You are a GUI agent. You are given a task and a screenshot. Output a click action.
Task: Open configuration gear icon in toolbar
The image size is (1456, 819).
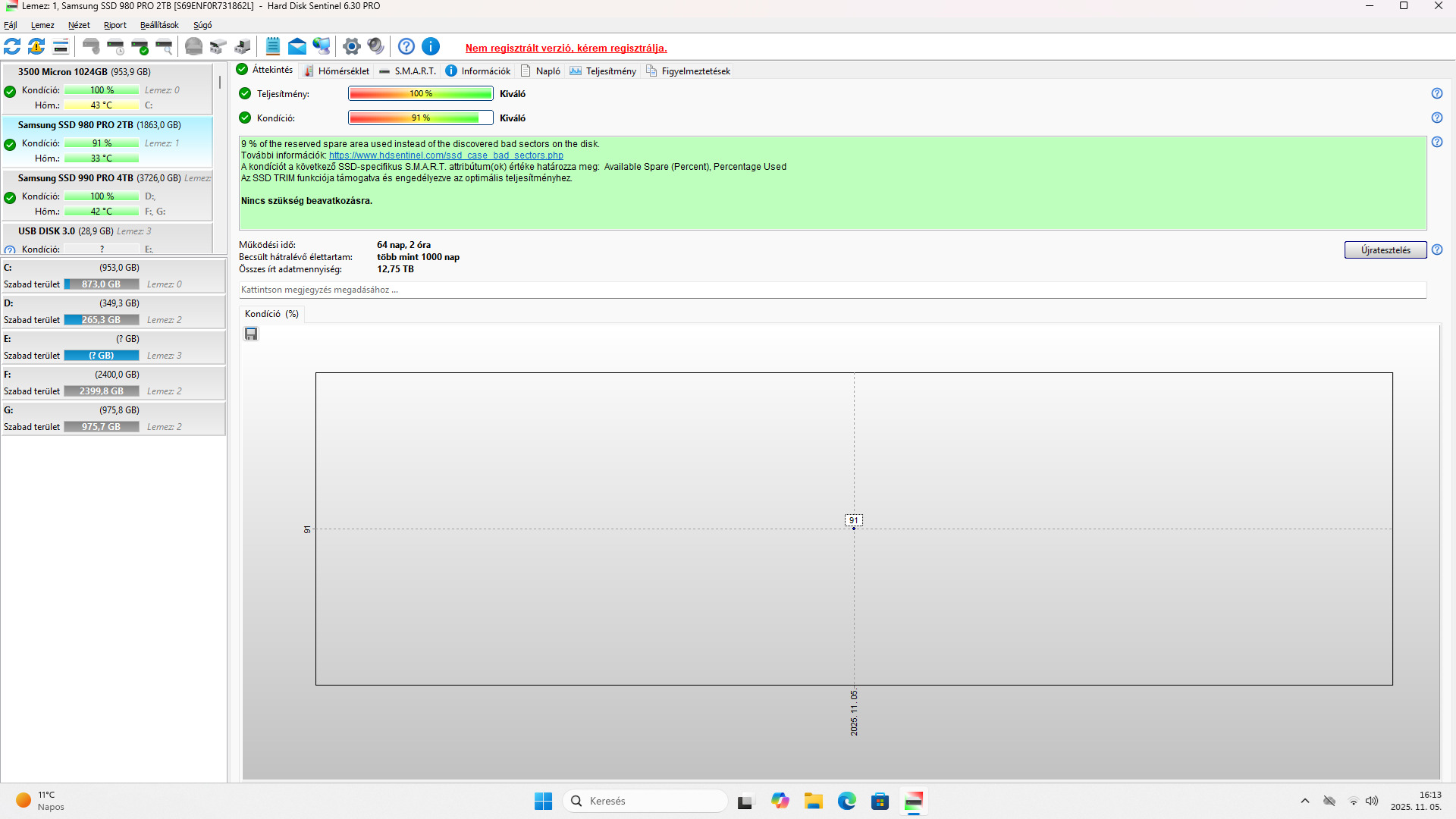(x=351, y=47)
